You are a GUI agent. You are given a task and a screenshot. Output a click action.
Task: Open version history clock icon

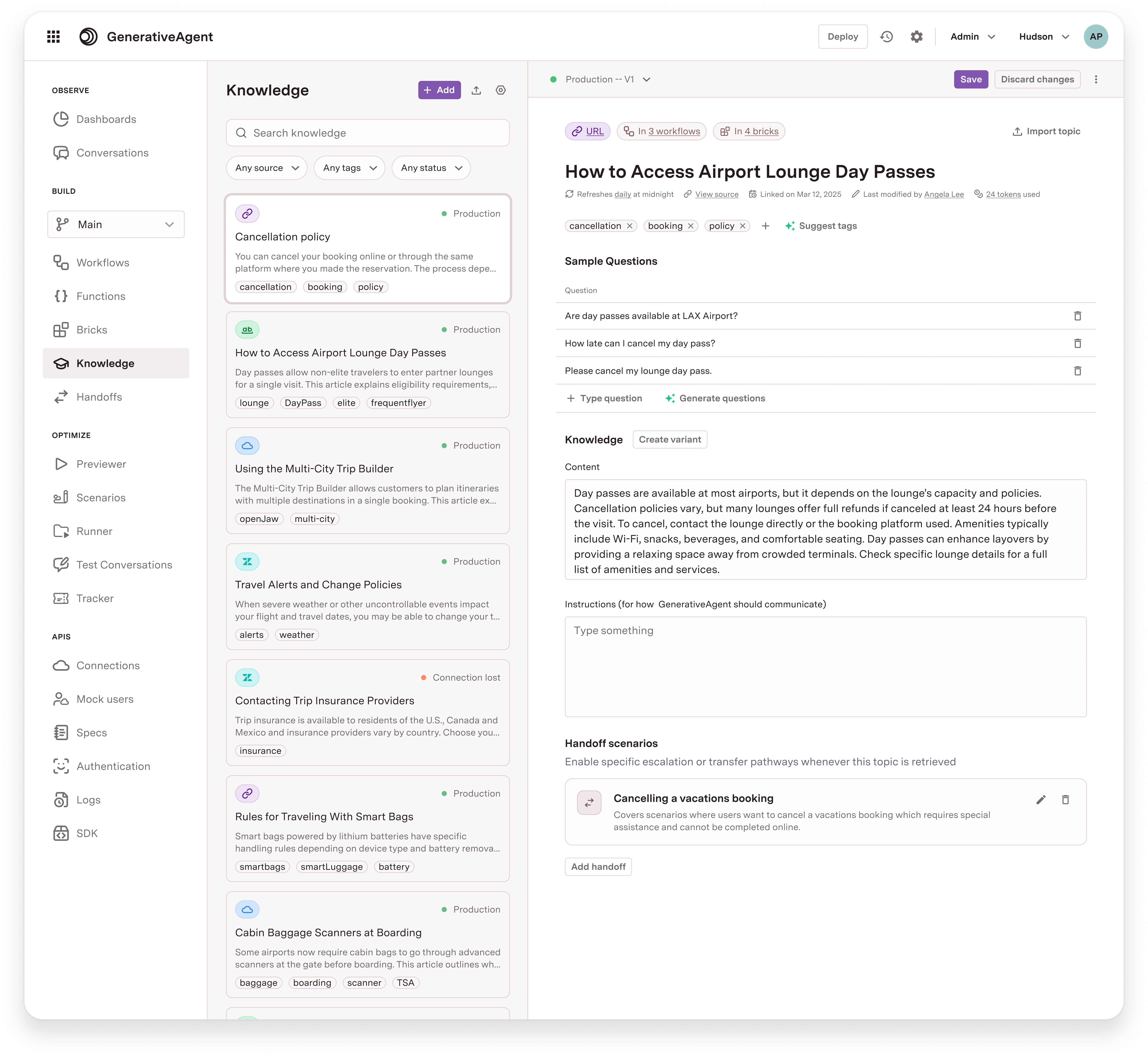(887, 37)
